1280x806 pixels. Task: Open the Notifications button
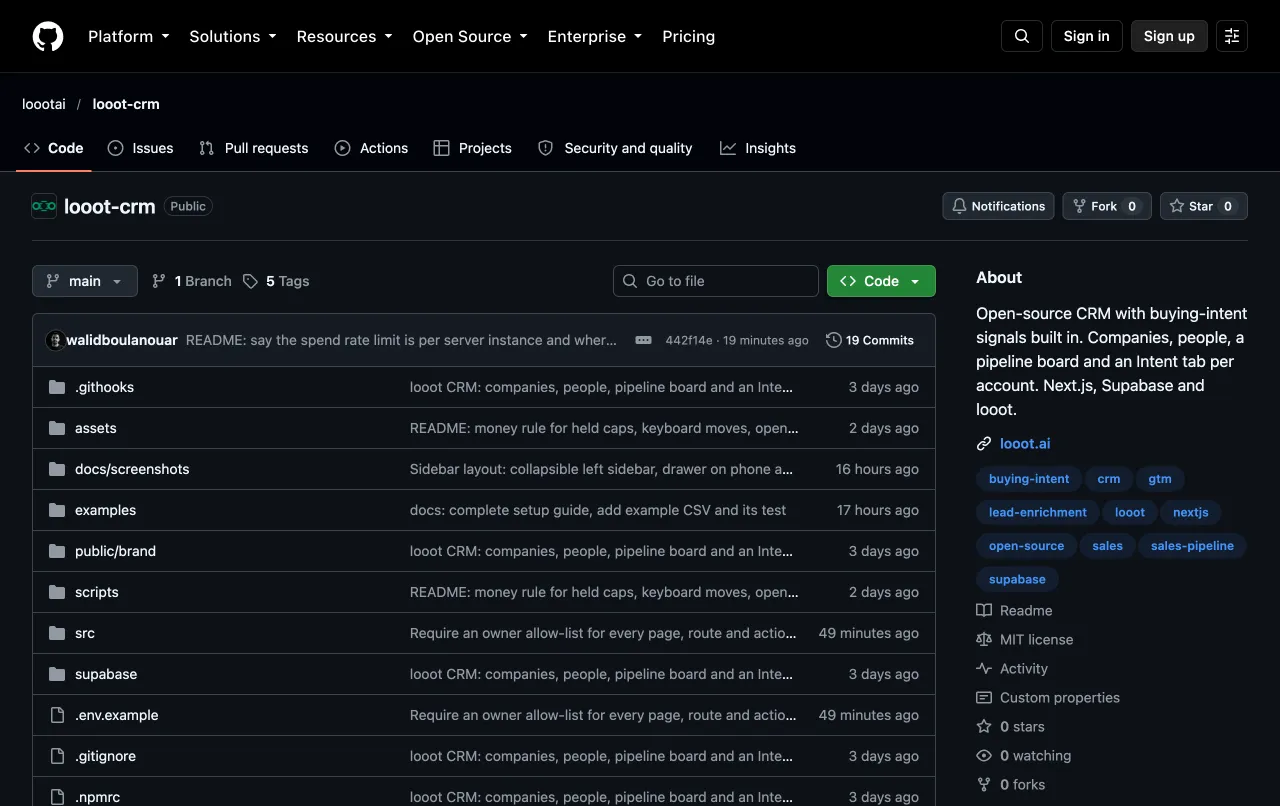pyautogui.click(x=998, y=206)
